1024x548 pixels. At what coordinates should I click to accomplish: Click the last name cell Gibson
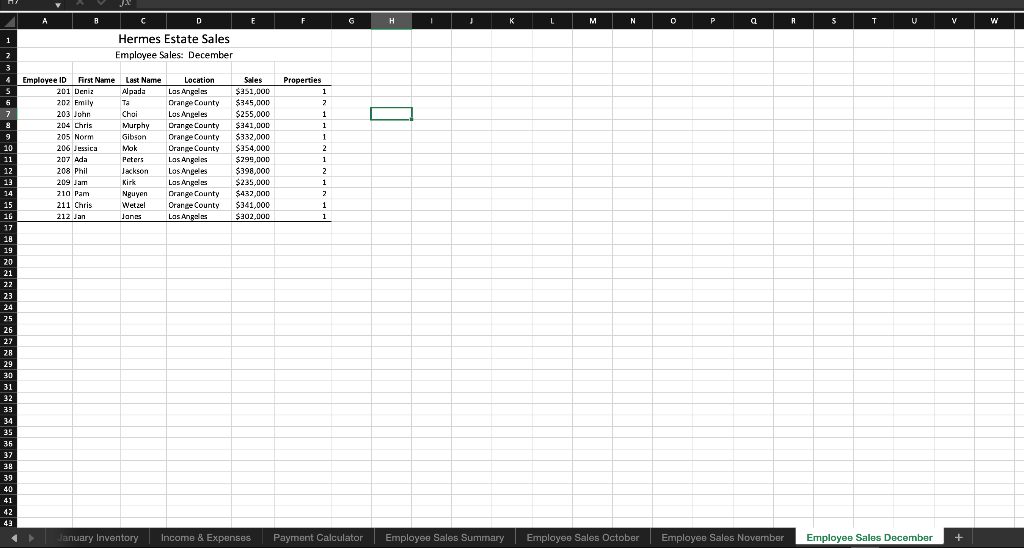[143, 137]
